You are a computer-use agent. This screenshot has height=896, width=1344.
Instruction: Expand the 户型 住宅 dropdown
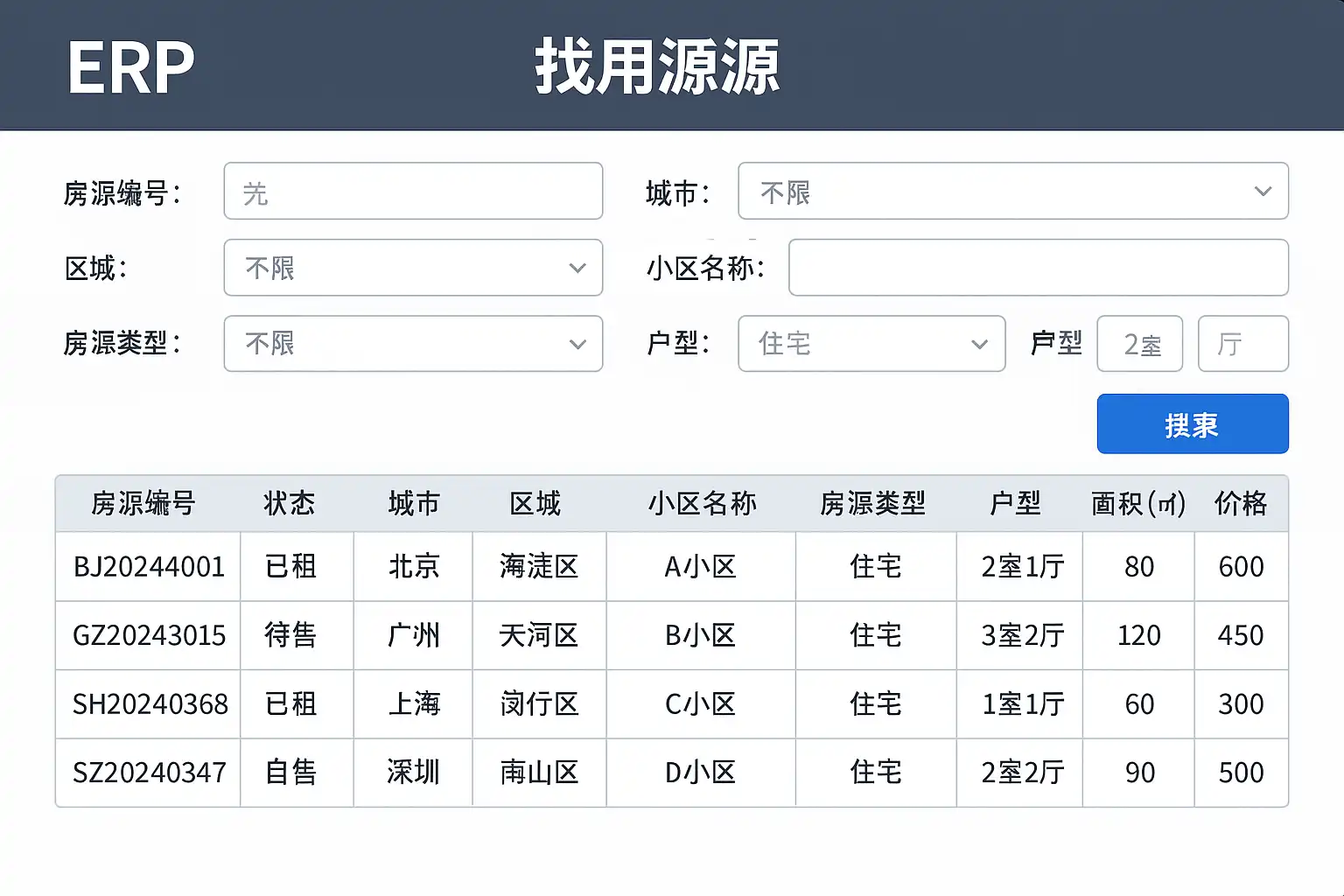coord(871,344)
